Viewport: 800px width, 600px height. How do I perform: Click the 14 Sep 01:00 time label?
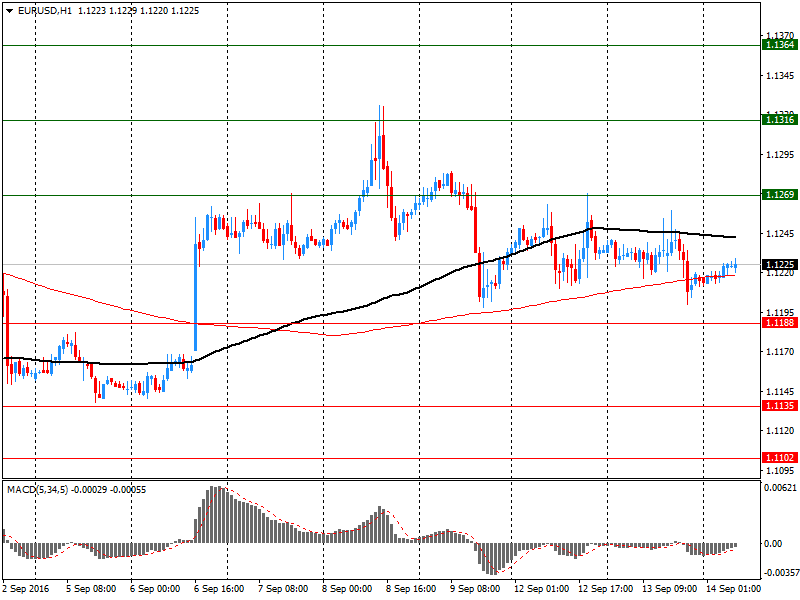pos(733,589)
